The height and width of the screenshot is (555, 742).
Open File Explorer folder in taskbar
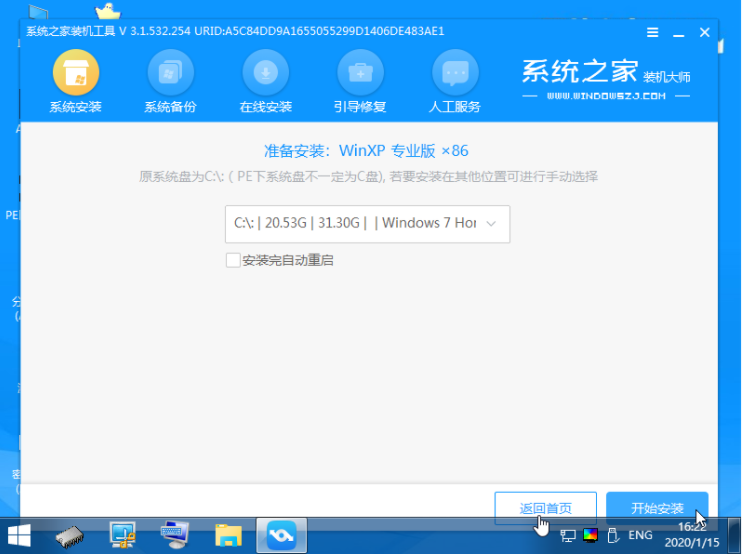(229, 535)
